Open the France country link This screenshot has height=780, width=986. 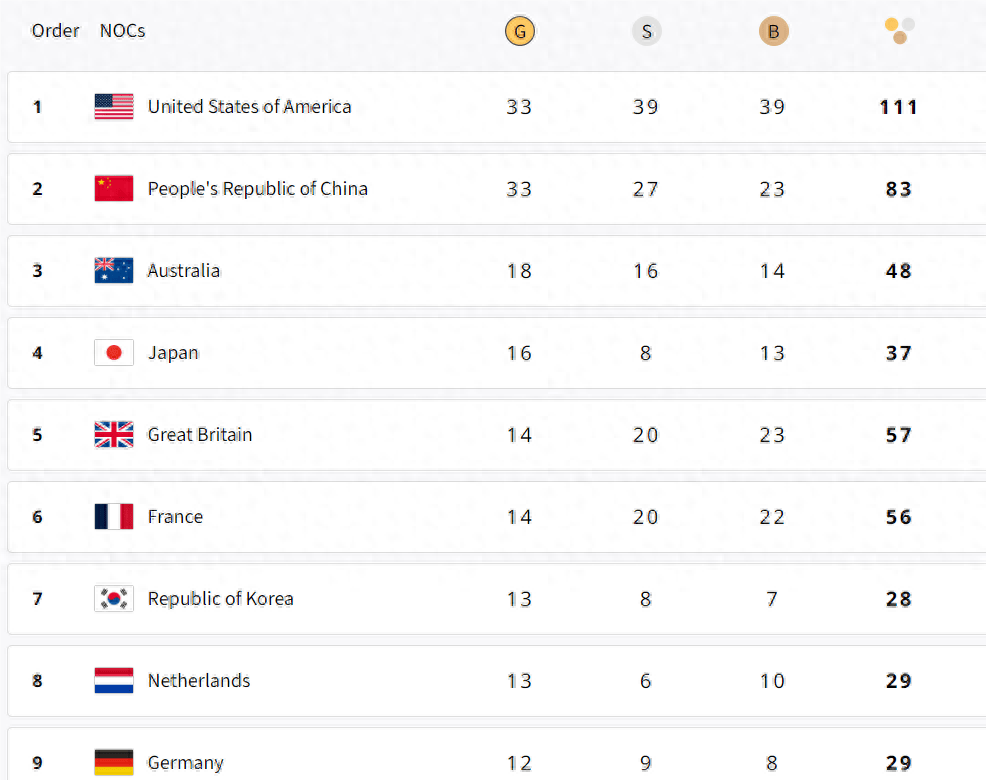[x=175, y=517]
